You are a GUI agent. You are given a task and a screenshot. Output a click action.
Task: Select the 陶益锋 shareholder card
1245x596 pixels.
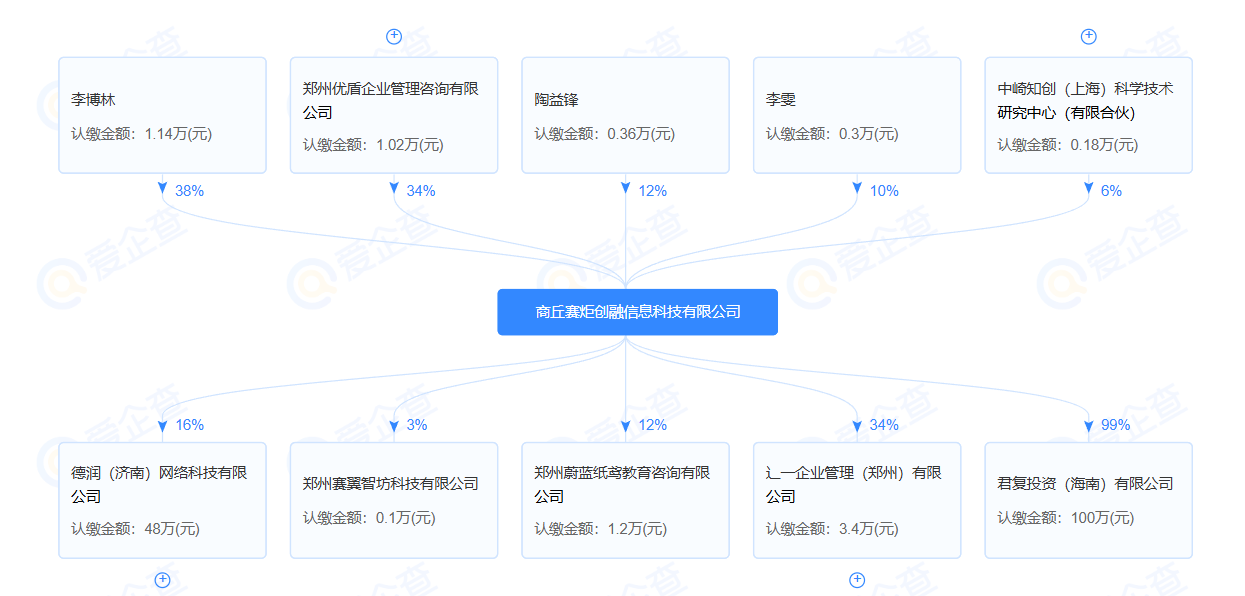pos(625,115)
